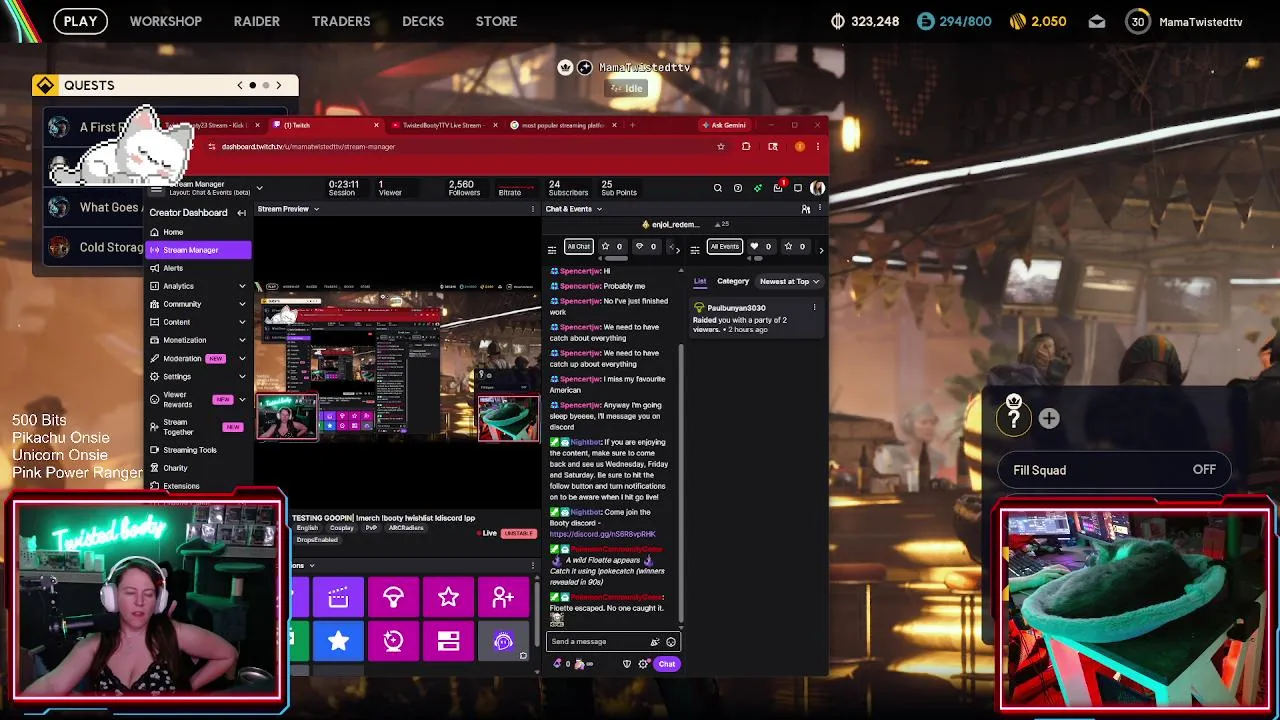Open the STORE game menu
1280x720 pixels.
[496, 21]
